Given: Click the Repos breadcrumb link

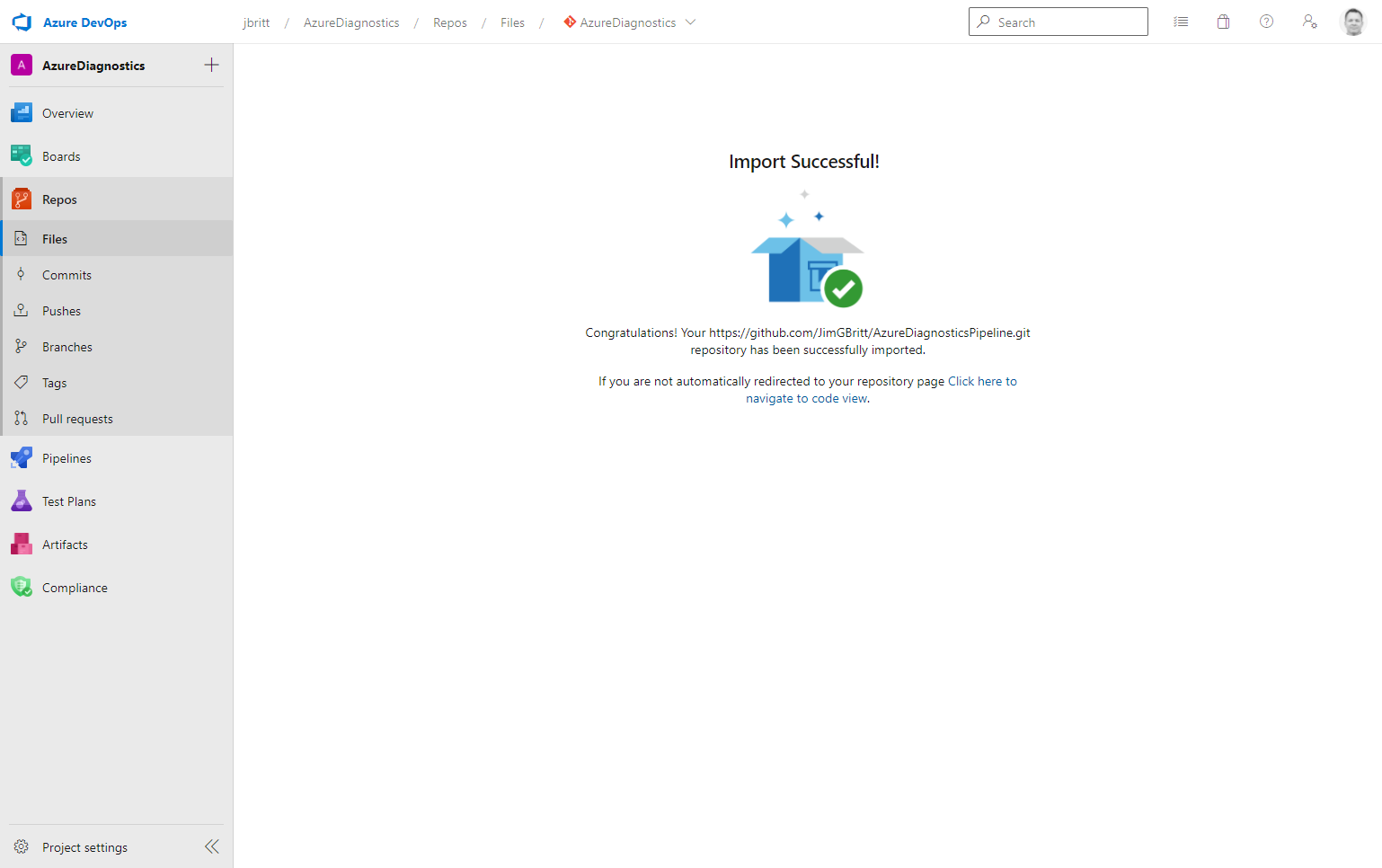Looking at the screenshot, I should (x=450, y=22).
